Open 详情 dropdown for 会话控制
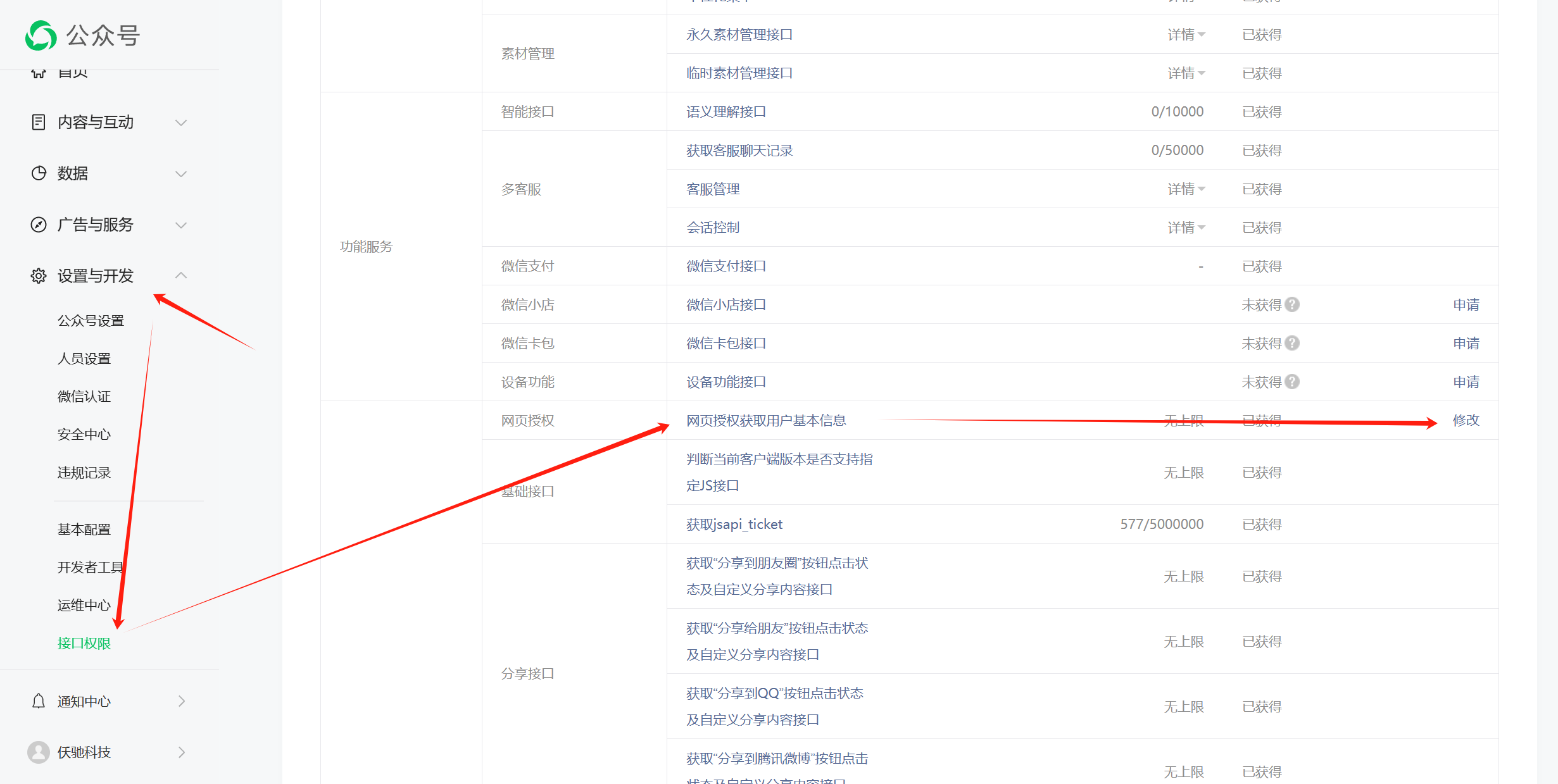Viewport: 1558px width, 784px height. pyautogui.click(x=1186, y=228)
